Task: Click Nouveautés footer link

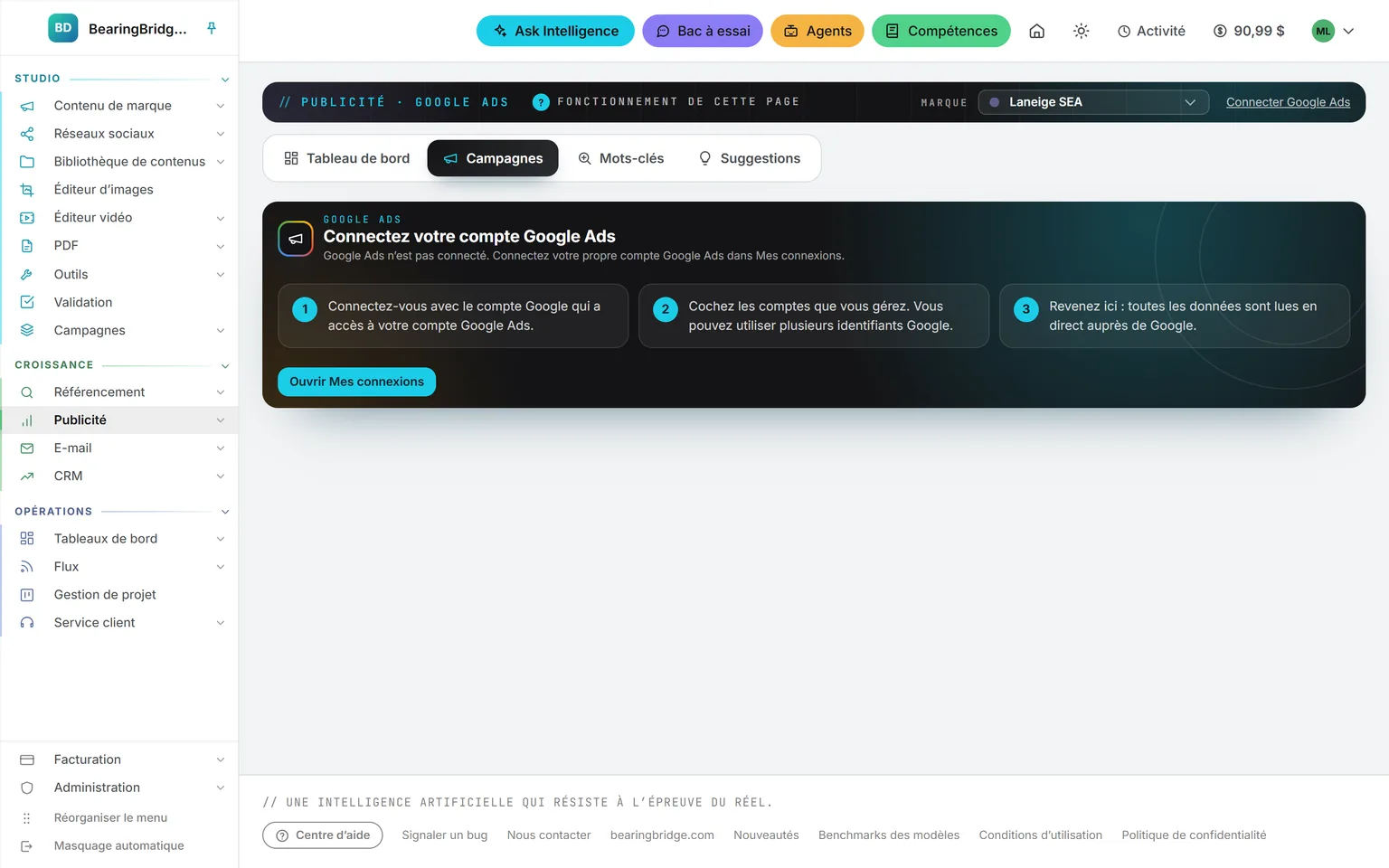Action: (x=766, y=835)
